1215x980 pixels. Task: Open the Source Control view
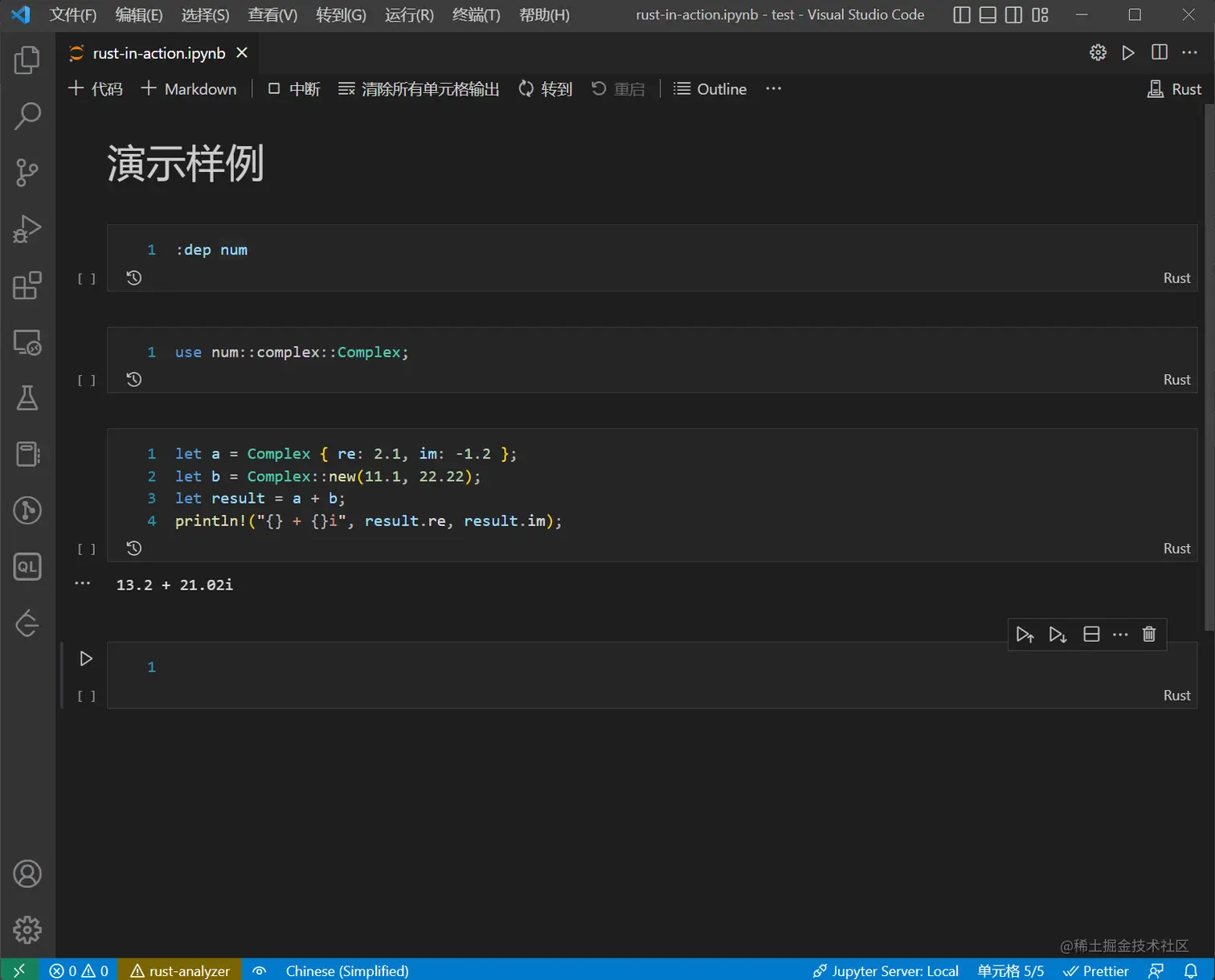pos(27,173)
